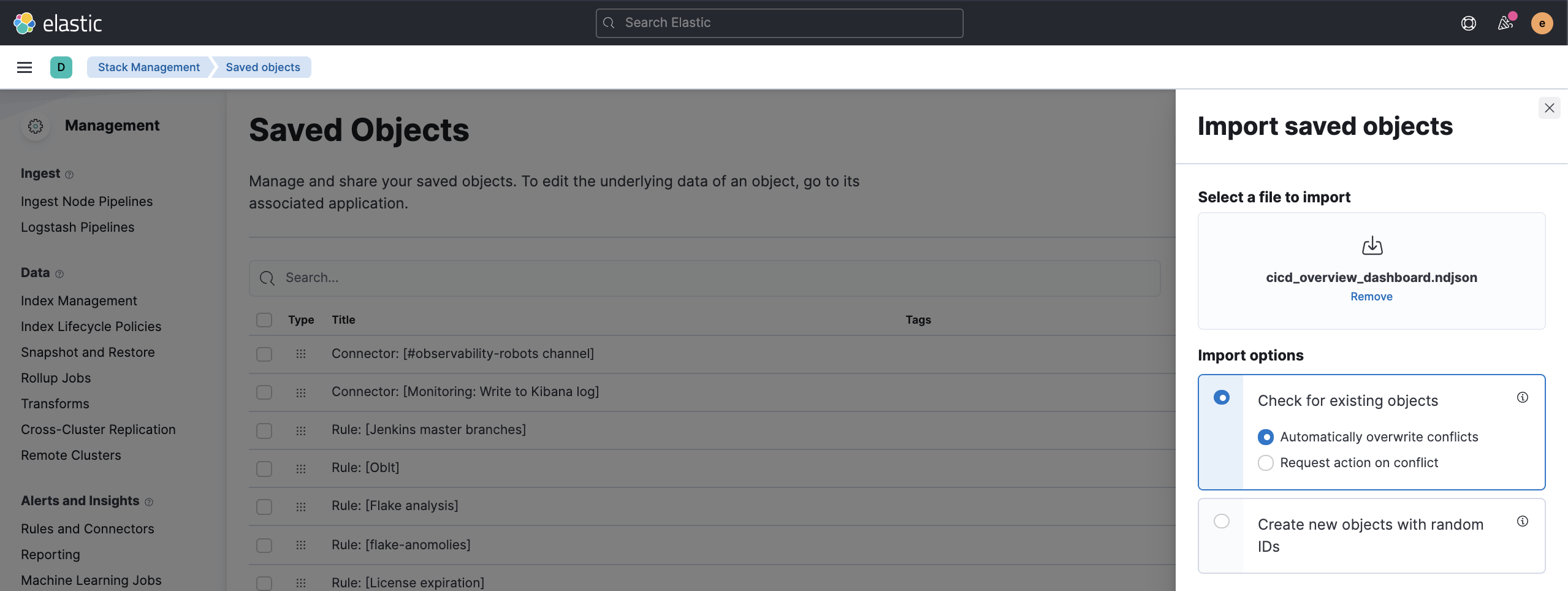Click Remove to delete cicd_overview_dashboard.ndjson
The height and width of the screenshot is (591, 1568).
(1371, 296)
